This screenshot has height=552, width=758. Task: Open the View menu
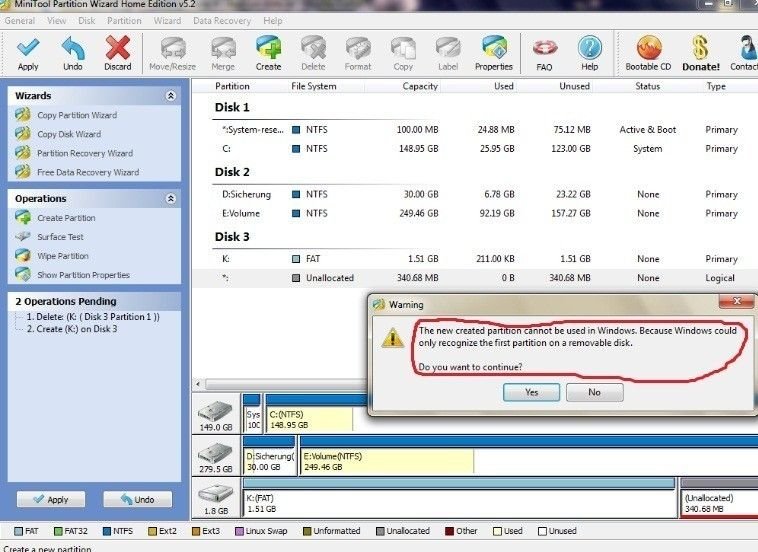pos(57,21)
